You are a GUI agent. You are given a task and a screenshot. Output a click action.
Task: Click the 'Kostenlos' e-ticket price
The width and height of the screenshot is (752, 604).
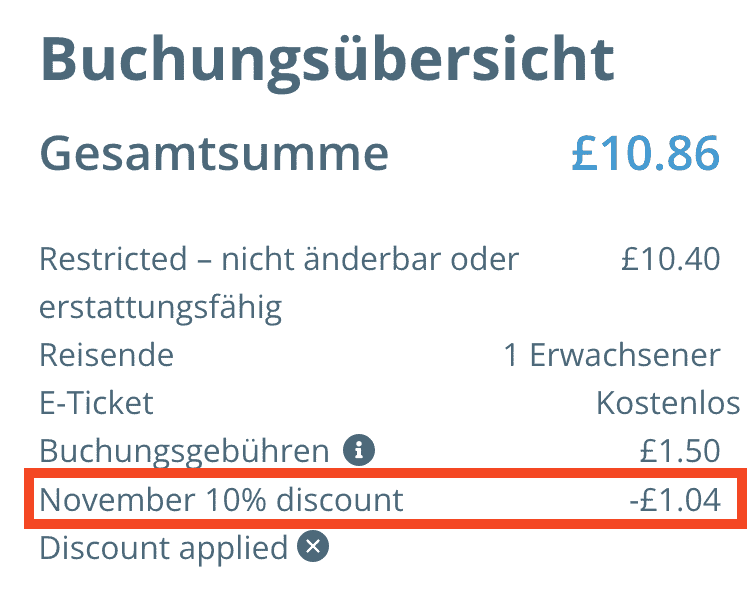click(668, 403)
